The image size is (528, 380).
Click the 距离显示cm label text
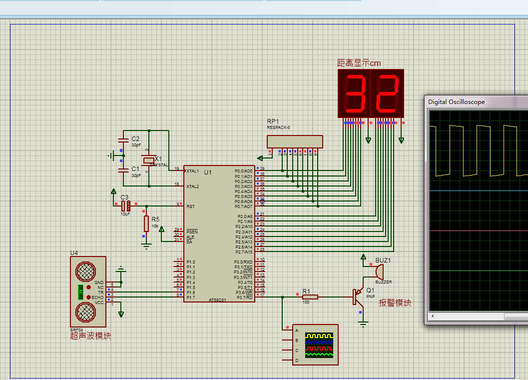click(x=359, y=63)
